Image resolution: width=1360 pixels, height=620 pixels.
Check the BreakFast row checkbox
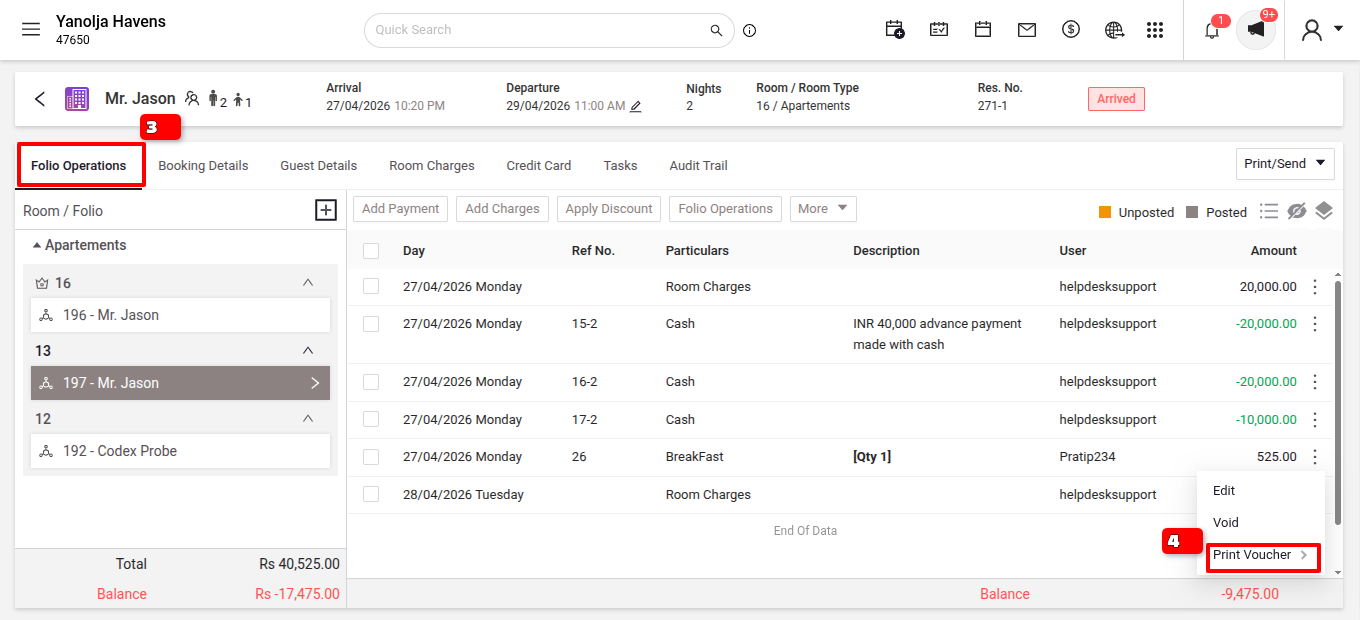(371, 457)
